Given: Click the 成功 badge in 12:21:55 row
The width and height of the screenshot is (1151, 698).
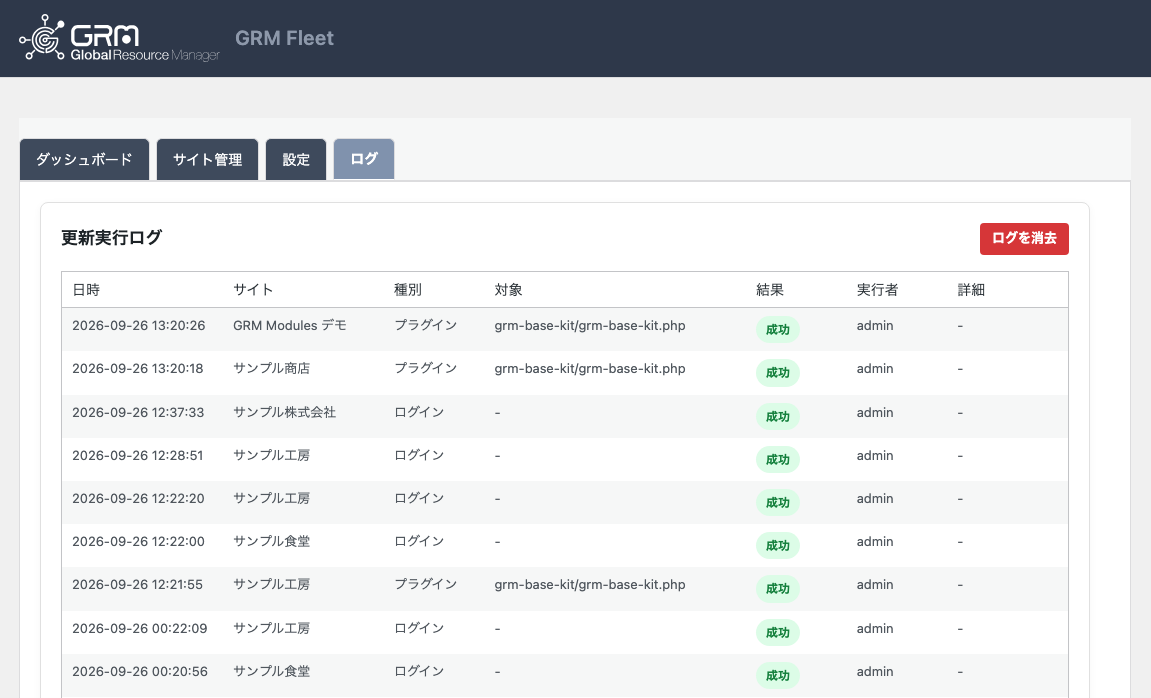Looking at the screenshot, I should pos(777,589).
